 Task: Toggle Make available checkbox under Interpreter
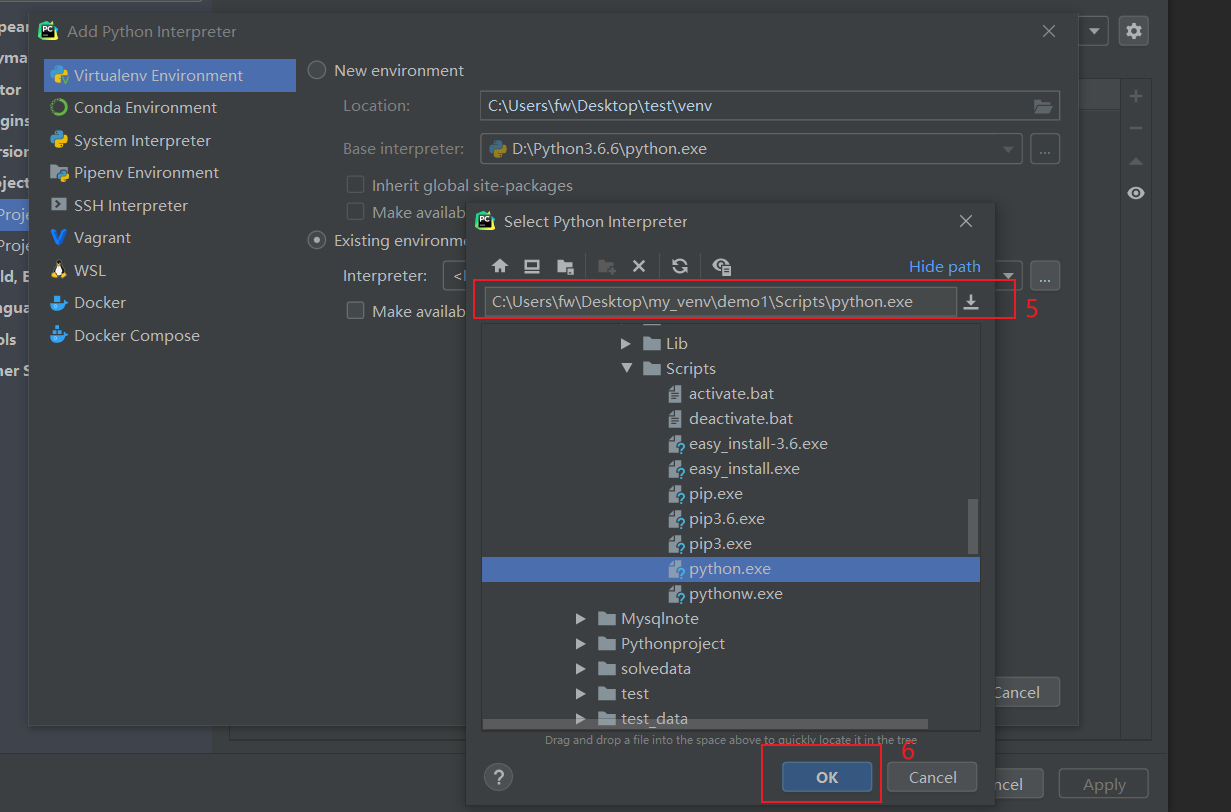coord(355,311)
